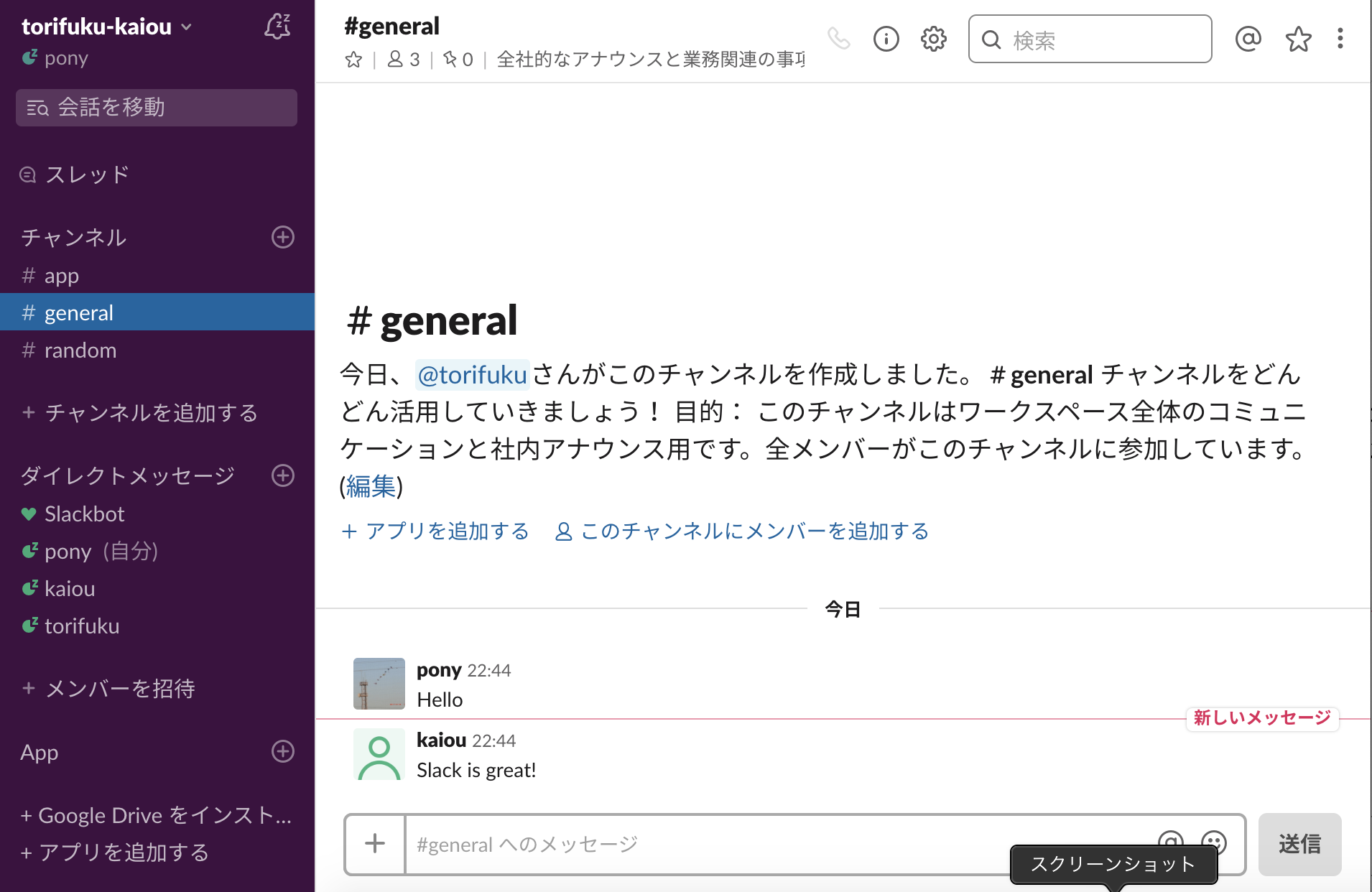The height and width of the screenshot is (892, 1372).
Task: Click Slack is great! message text
Action: click(x=476, y=771)
